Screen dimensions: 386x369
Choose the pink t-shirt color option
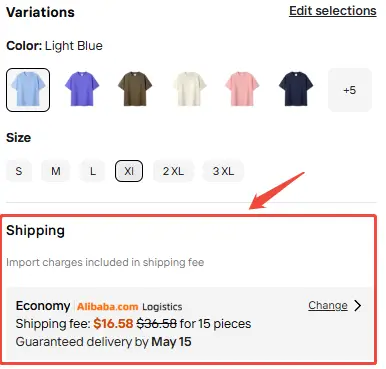(242, 90)
